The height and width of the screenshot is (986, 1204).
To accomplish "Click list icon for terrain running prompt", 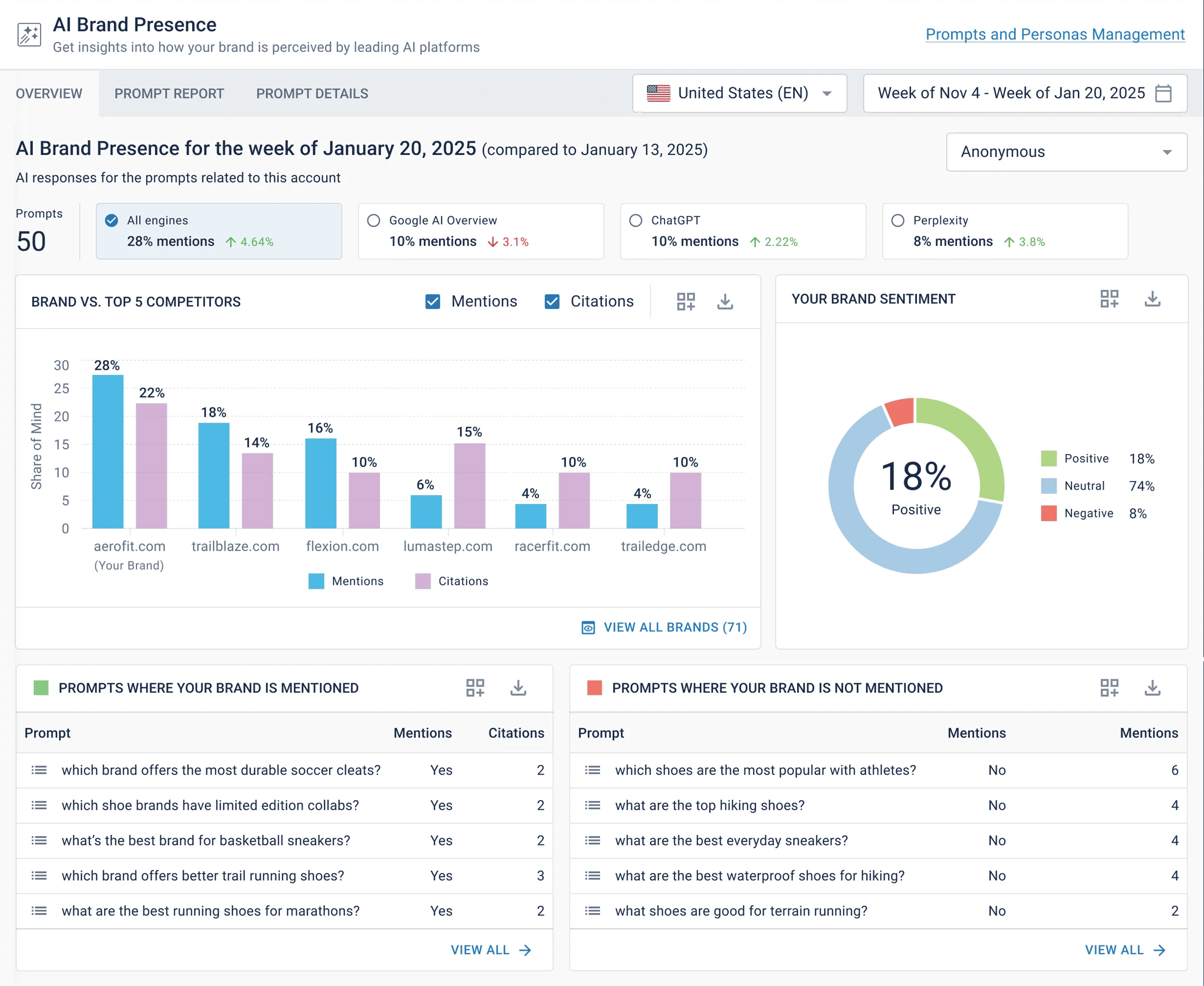I will pyautogui.click(x=593, y=911).
